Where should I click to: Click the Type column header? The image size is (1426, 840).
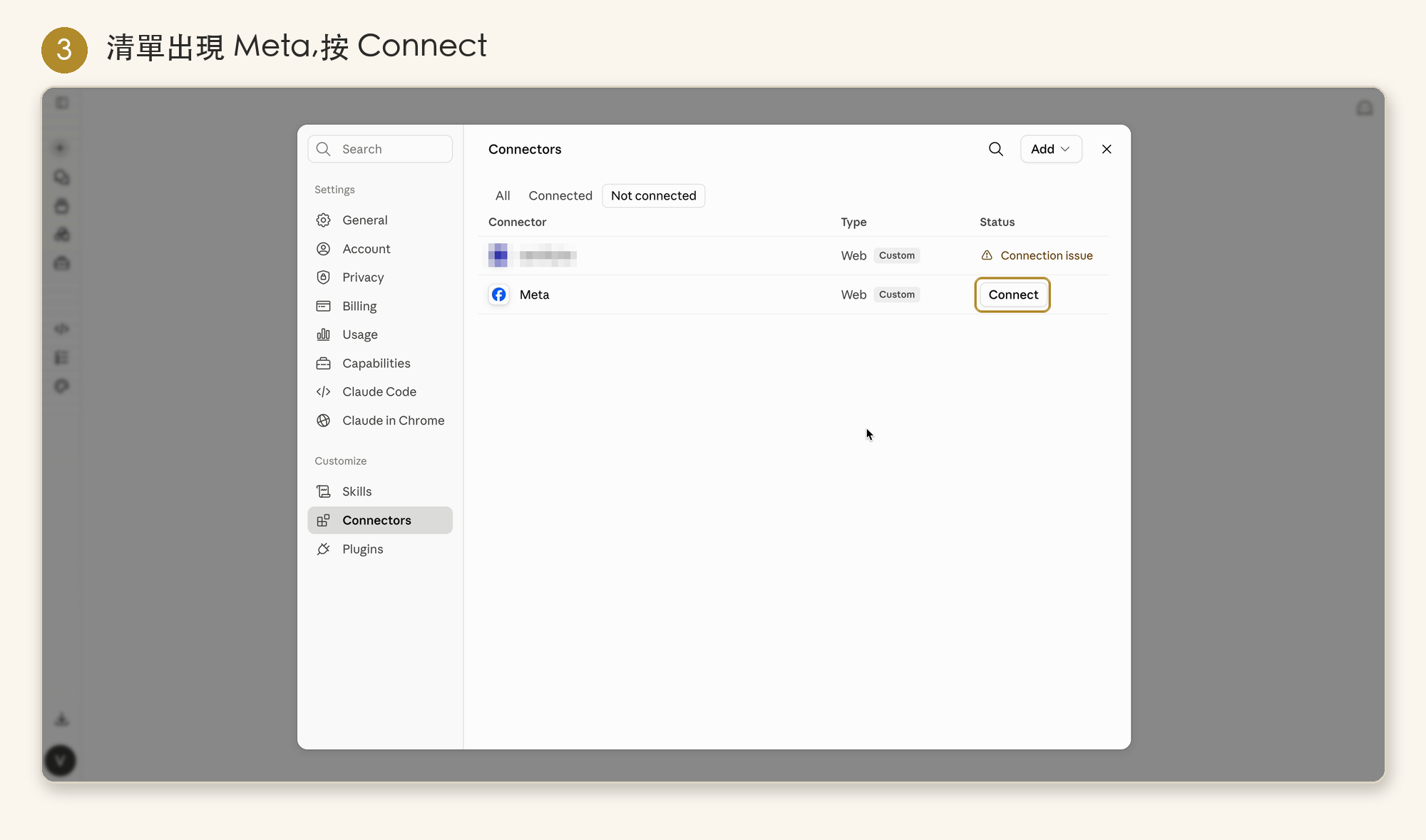click(x=853, y=222)
